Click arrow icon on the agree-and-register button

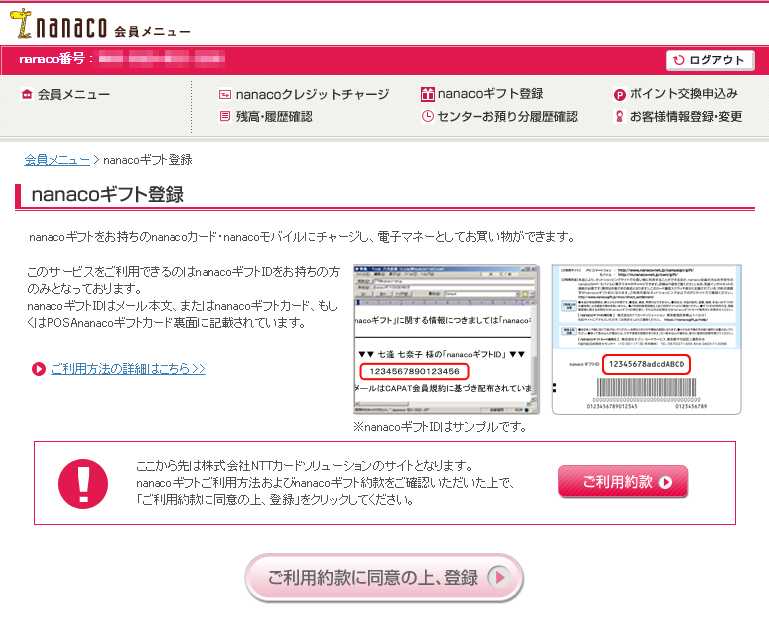[x=499, y=578]
